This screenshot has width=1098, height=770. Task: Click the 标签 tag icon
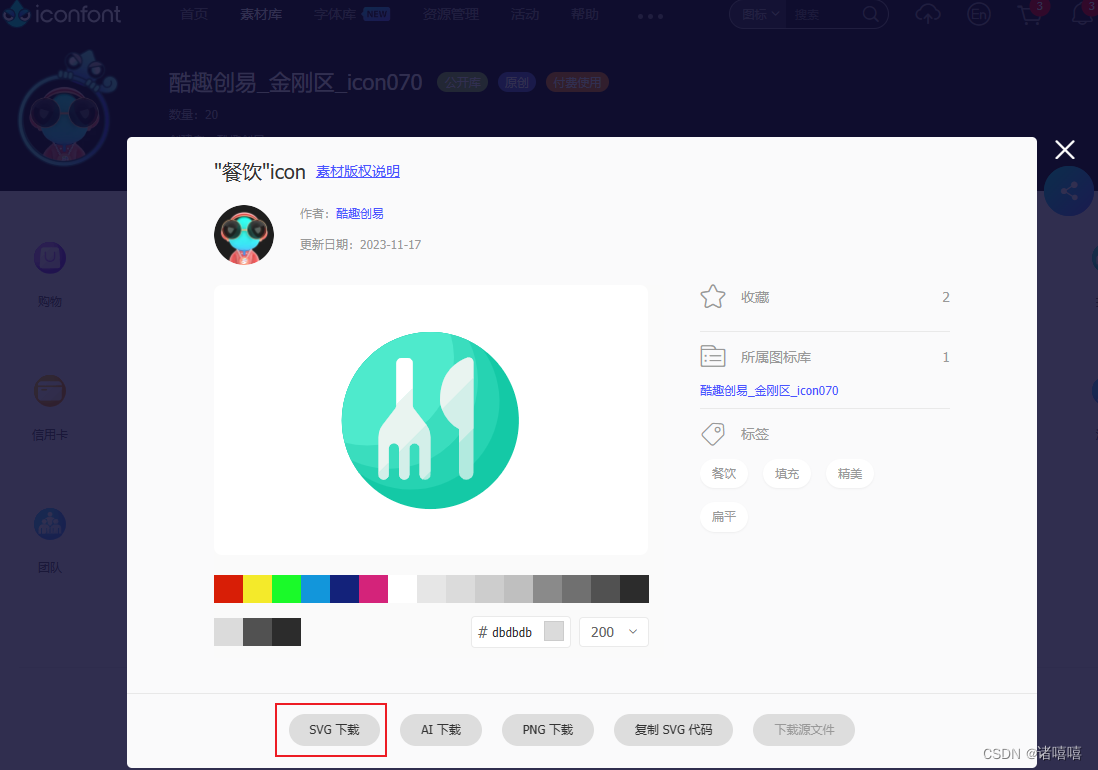coord(713,434)
